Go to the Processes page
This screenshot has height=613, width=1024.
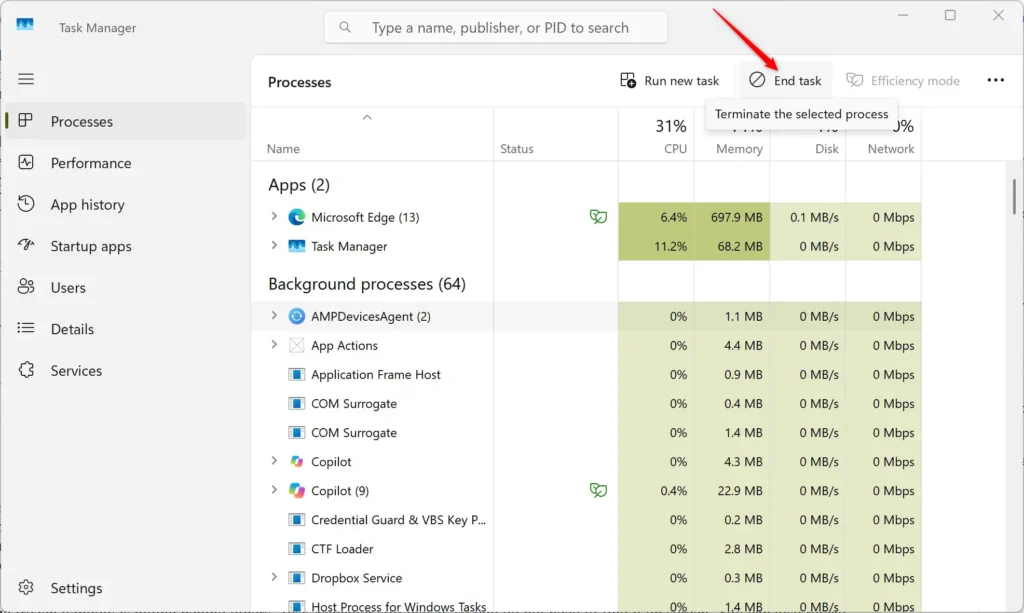click(x=126, y=121)
